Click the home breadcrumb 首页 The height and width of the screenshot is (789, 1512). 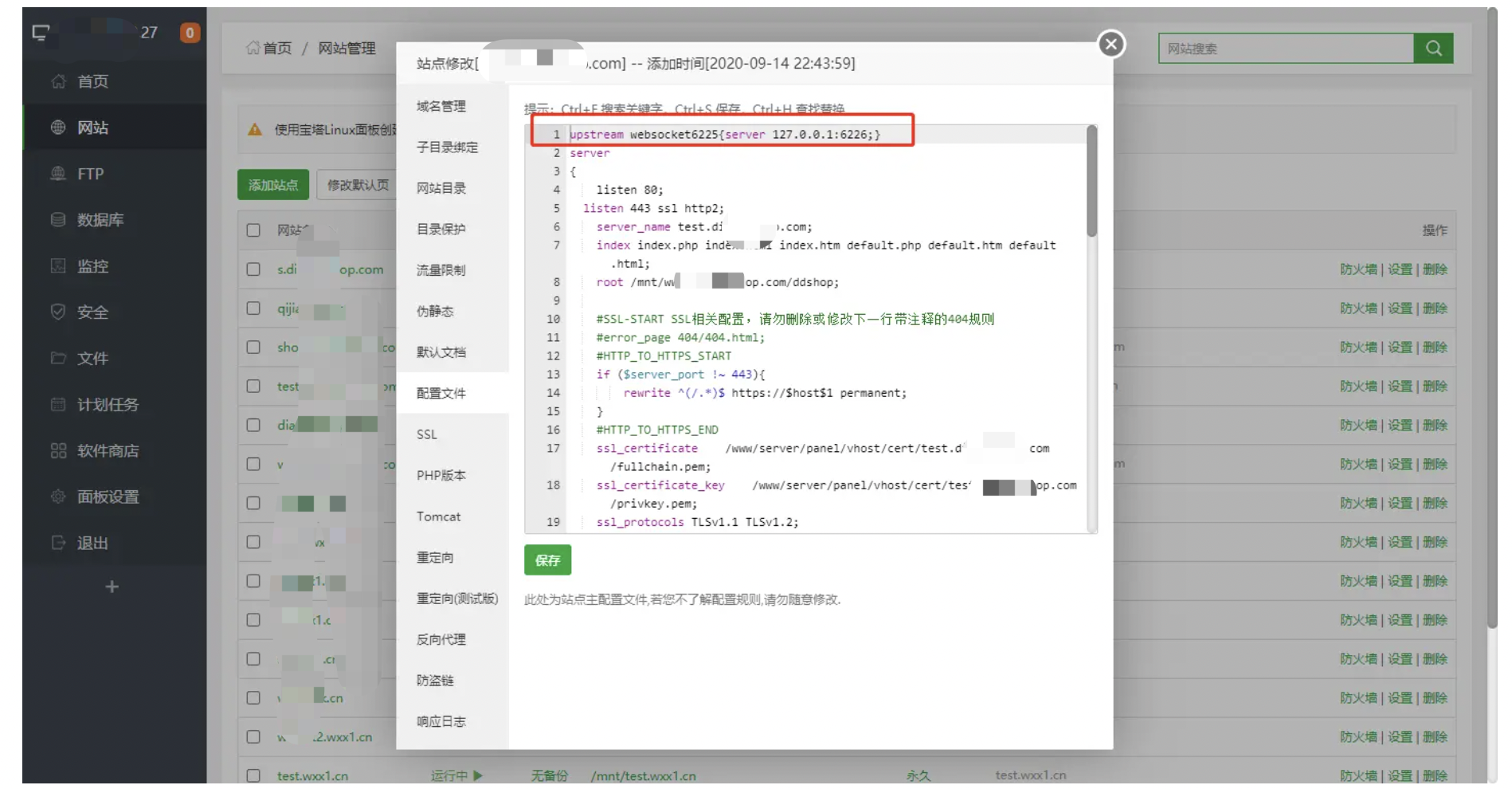point(268,49)
